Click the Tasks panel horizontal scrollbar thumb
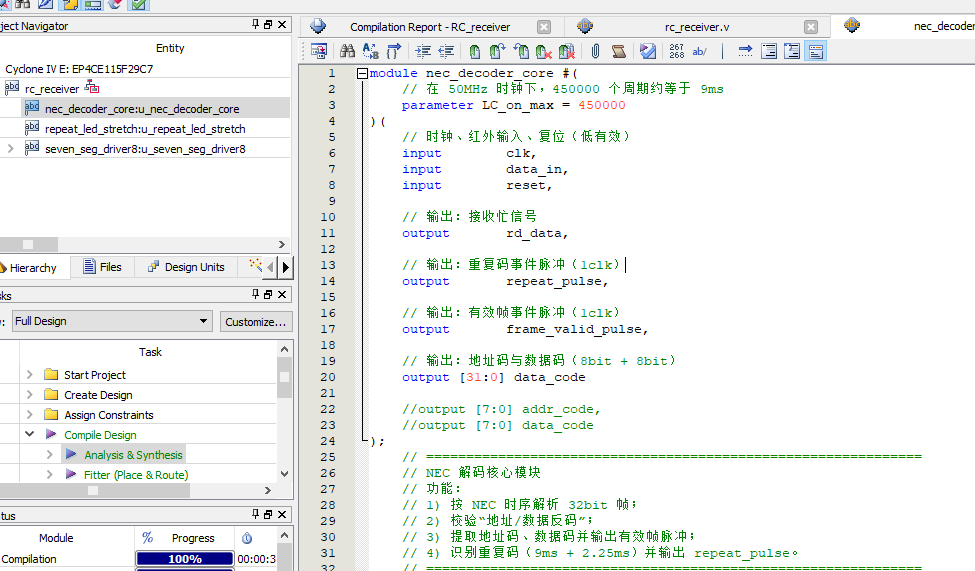 click(x=95, y=490)
